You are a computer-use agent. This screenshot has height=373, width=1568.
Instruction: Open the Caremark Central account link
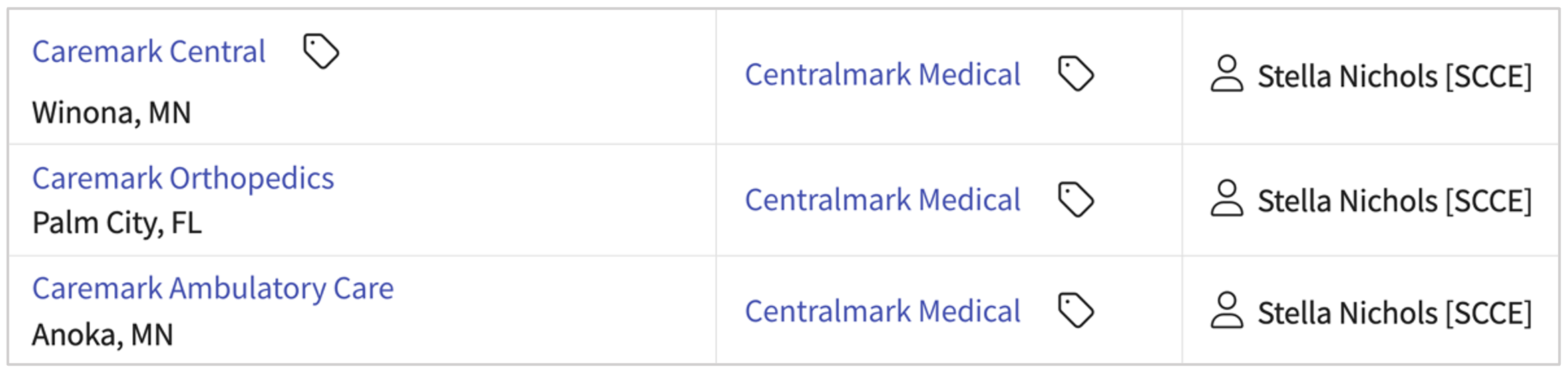click(149, 51)
